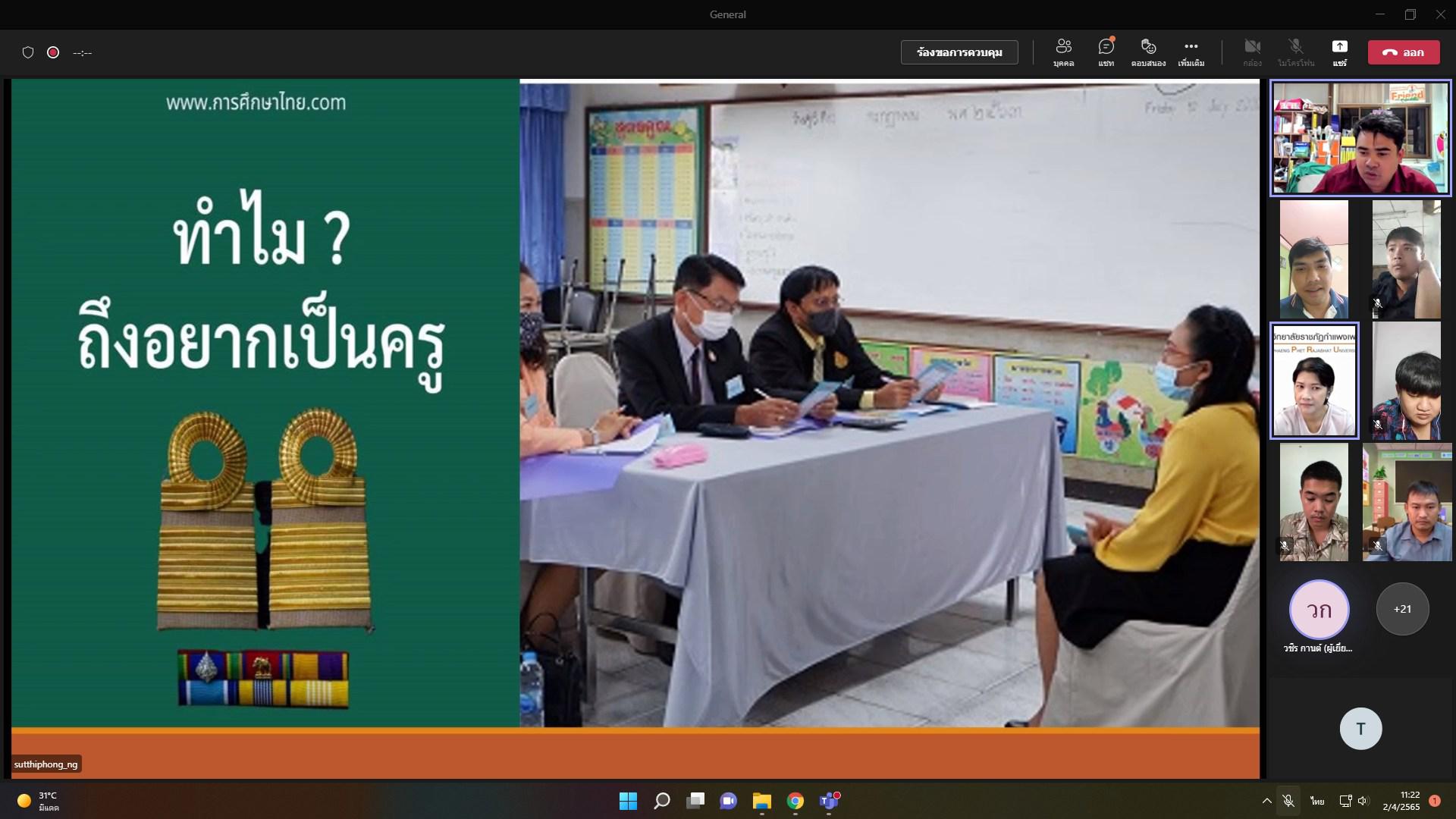Toggle the system tray microphone mute
The height and width of the screenshot is (819, 1456).
click(x=1288, y=801)
